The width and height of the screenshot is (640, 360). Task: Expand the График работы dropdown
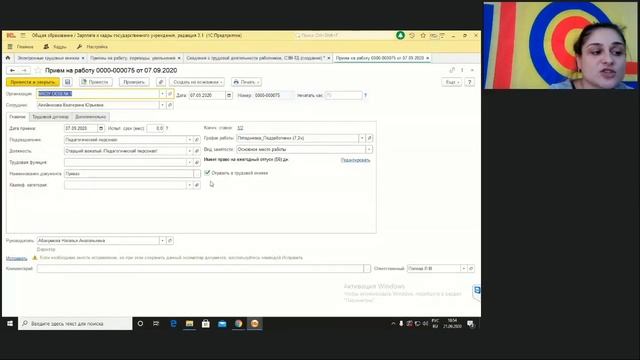click(x=362, y=138)
